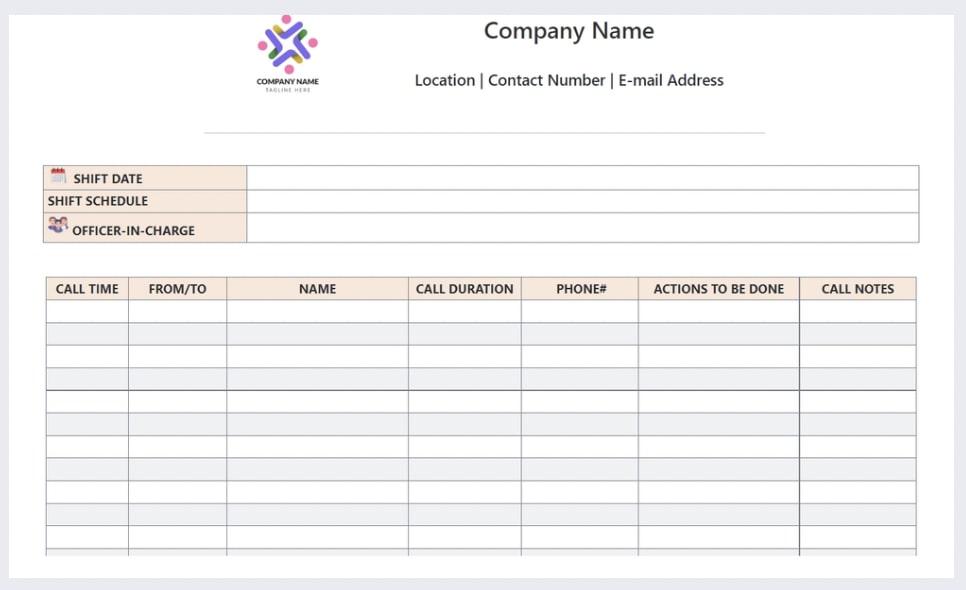The height and width of the screenshot is (590, 966).
Task: Click the calendar icon beside Shift Date
Action: click(x=59, y=176)
